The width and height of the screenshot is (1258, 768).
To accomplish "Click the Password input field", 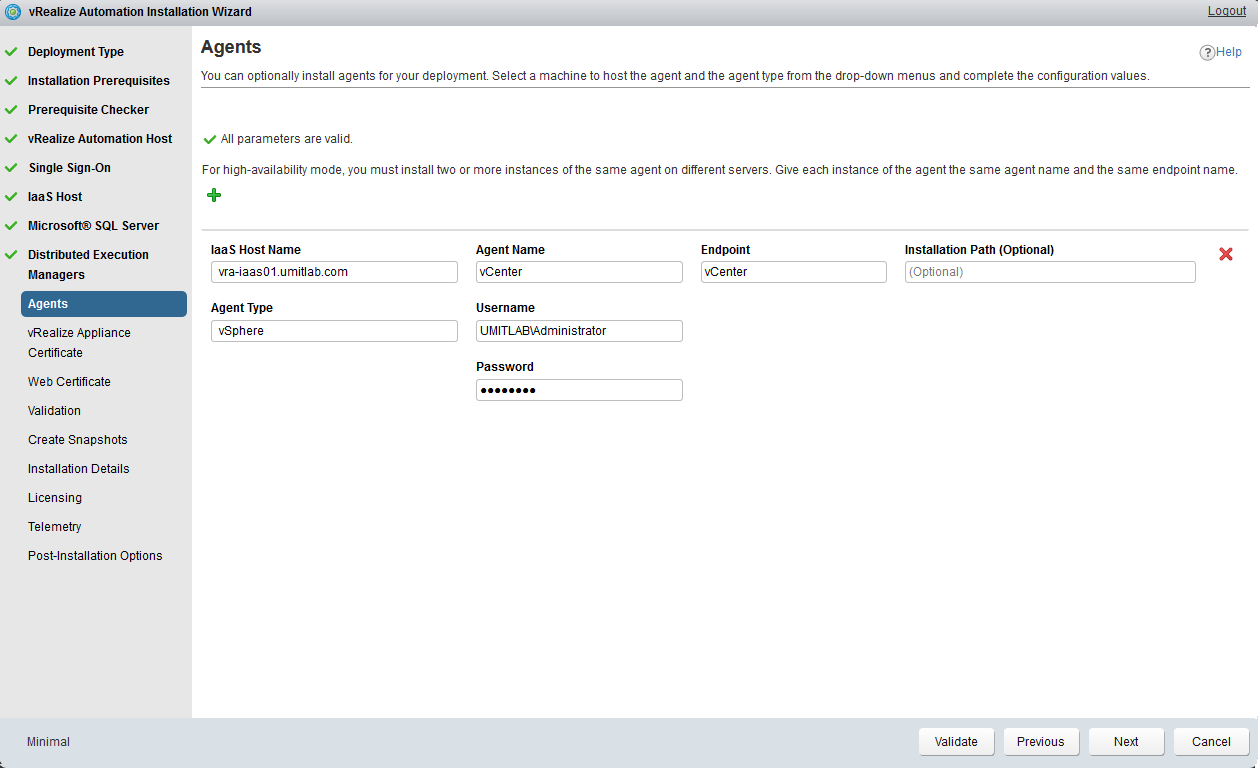I will coord(579,390).
